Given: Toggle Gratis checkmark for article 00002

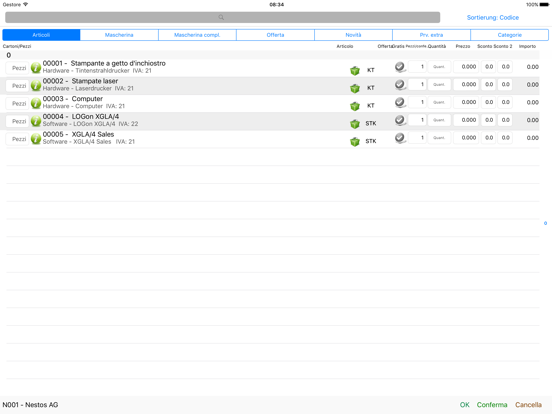Looking at the screenshot, I should pos(400,84).
